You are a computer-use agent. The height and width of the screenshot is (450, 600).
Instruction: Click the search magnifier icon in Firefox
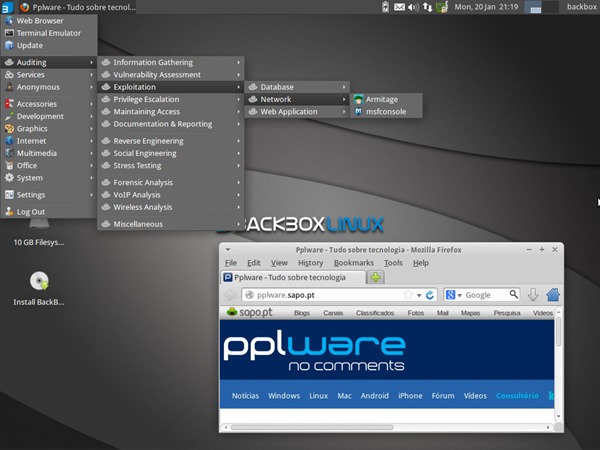click(514, 294)
